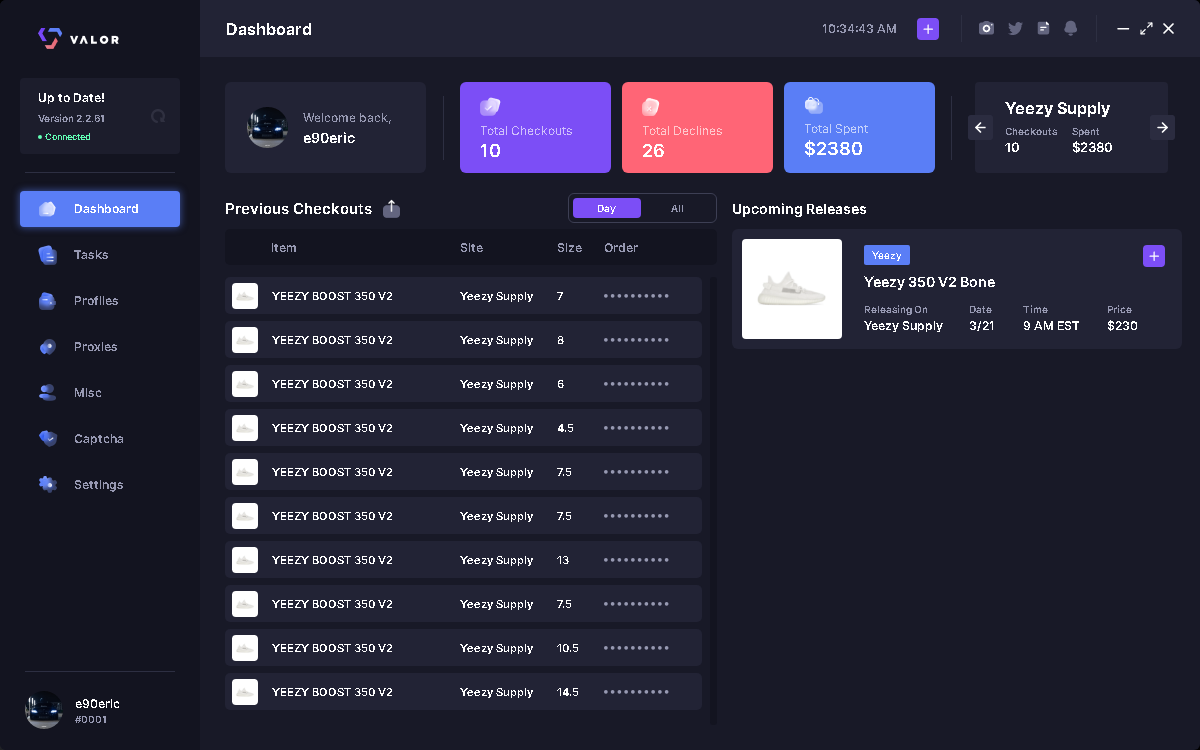Image resolution: width=1200 pixels, height=750 pixels.
Task: Click the Size column header
Action: [570, 248]
